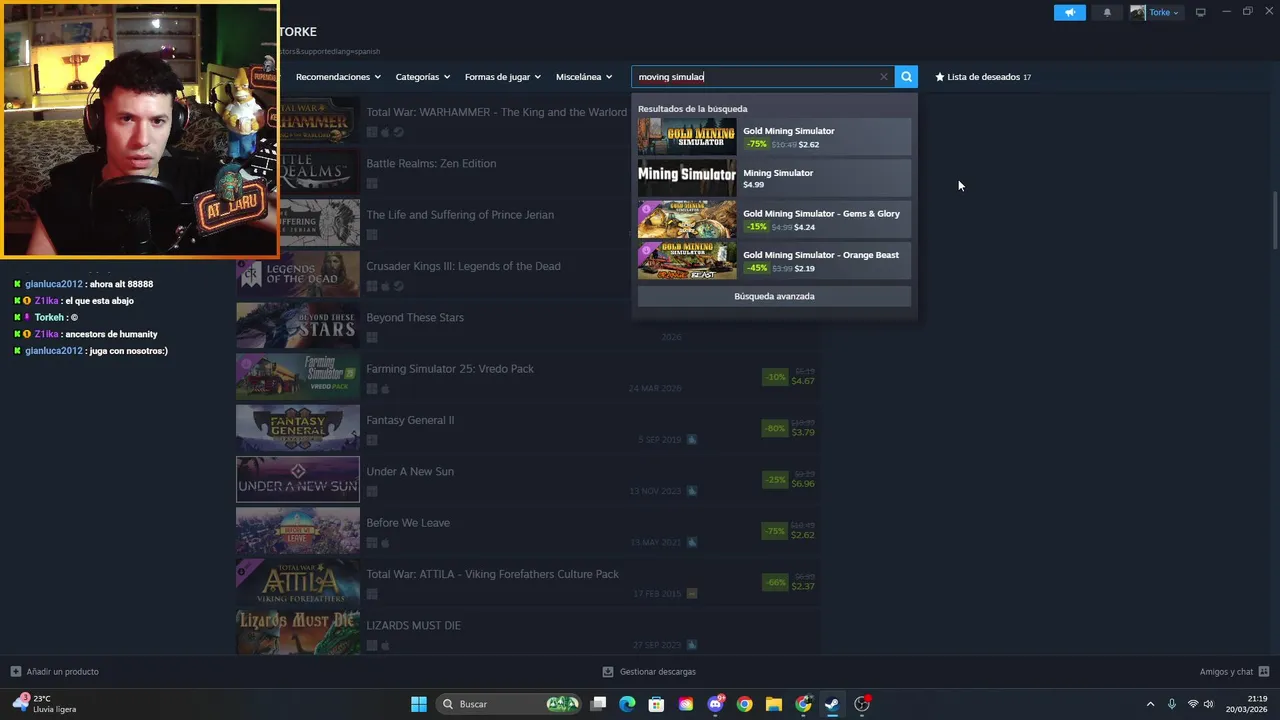The height and width of the screenshot is (720, 1280).
Task: Expand the Recomendaciones menu
Action: point(338,77)
